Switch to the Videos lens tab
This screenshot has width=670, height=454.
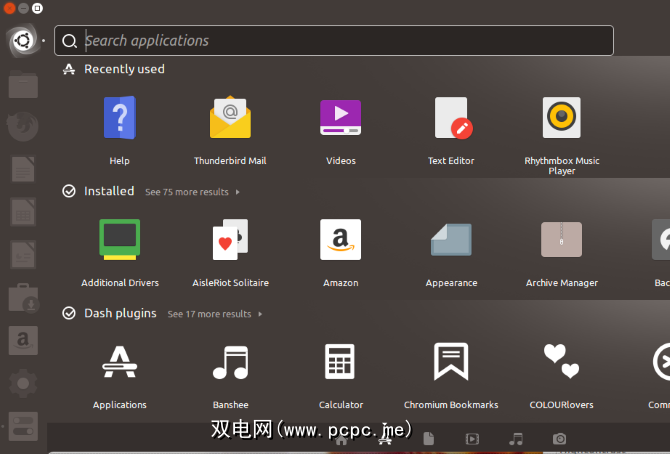coord(472,439)
